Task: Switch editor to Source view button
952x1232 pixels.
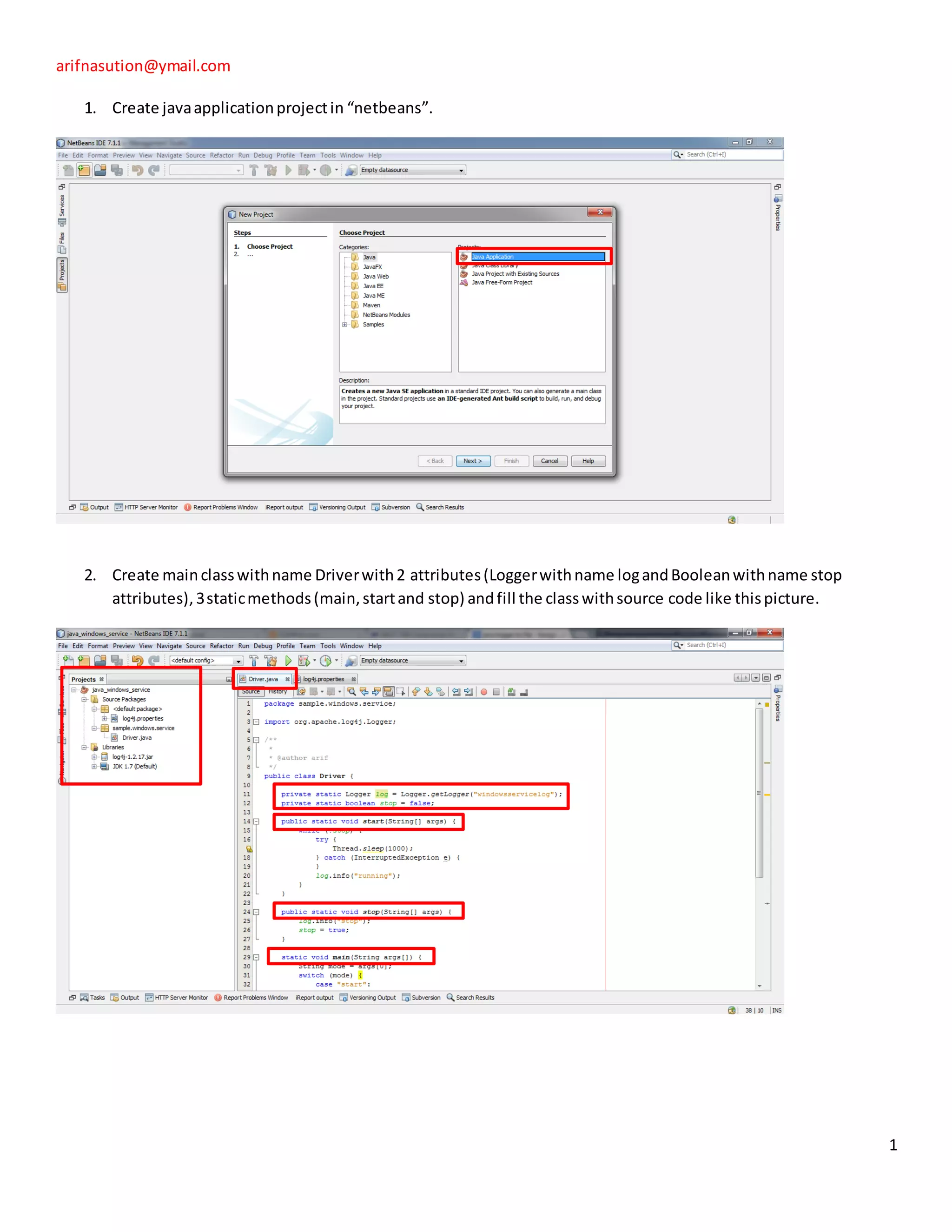Action: (251, 692)
